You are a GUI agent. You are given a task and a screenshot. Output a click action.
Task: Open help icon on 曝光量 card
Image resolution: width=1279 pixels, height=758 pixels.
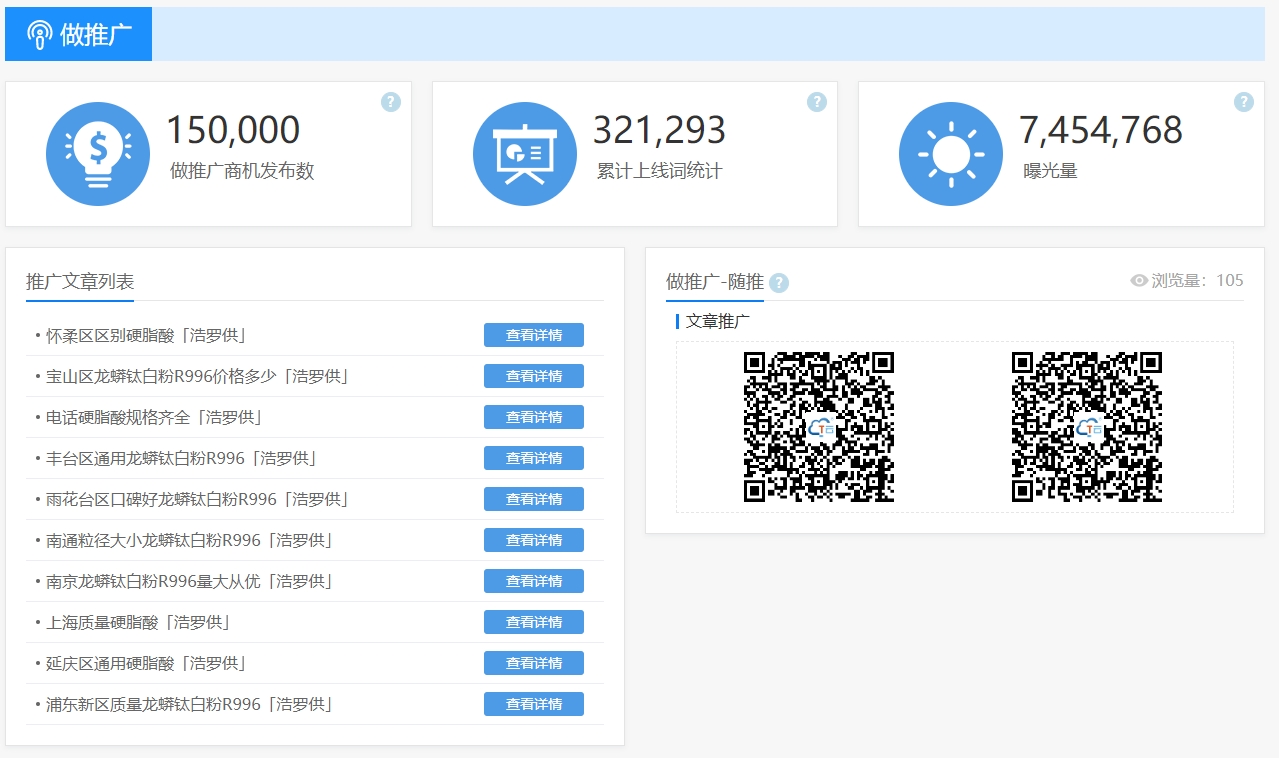pos(1243,102)
